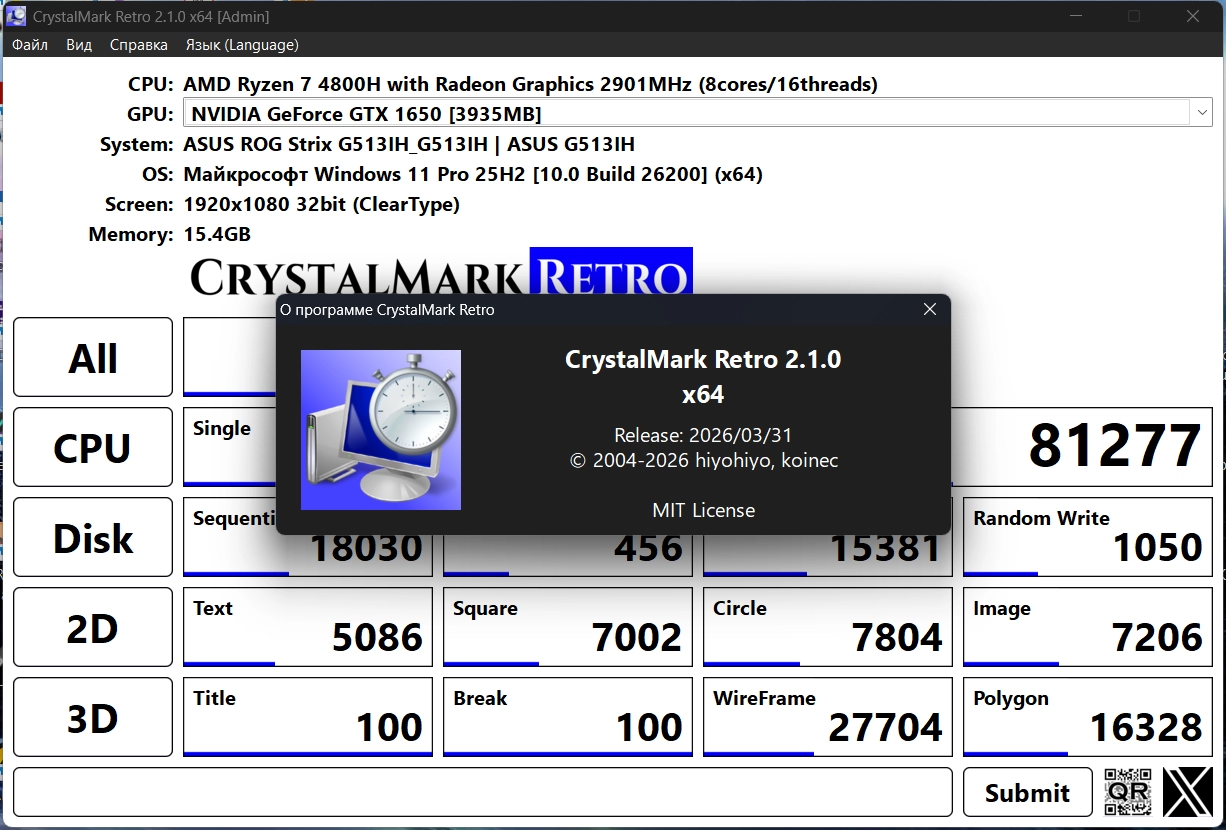Run the 3D benchmark button
This screenshot has height=830, width=1226.
pyautogui.click(x=93, y=717)
